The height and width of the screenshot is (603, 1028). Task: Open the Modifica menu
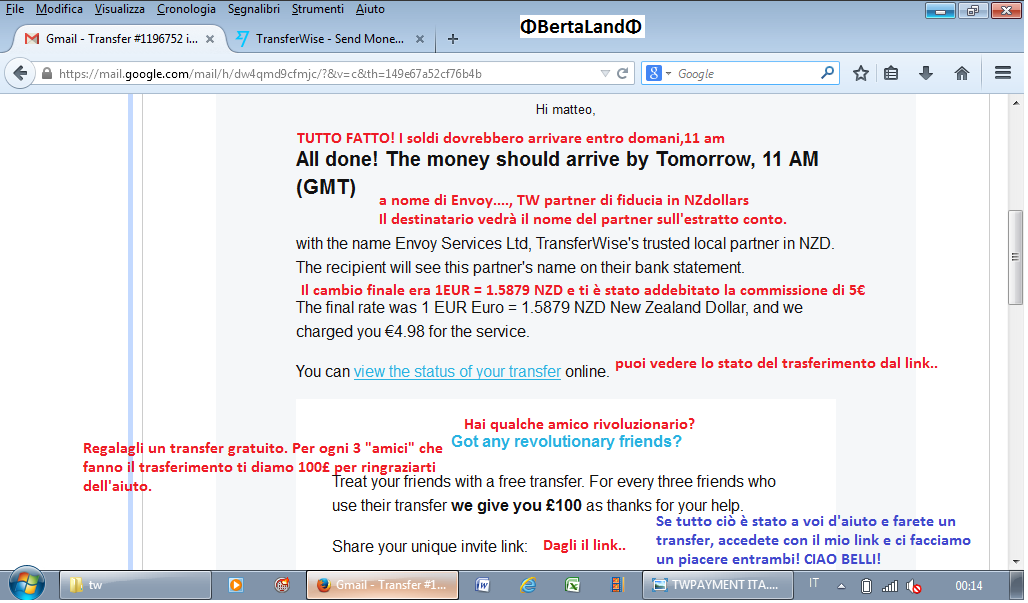click(x=59, y=9)
